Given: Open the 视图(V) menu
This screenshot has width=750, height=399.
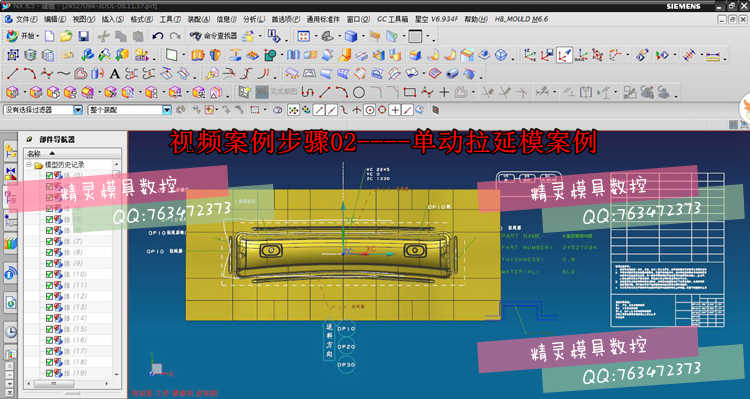Looking at the screenshot, I should pos(84,20).
